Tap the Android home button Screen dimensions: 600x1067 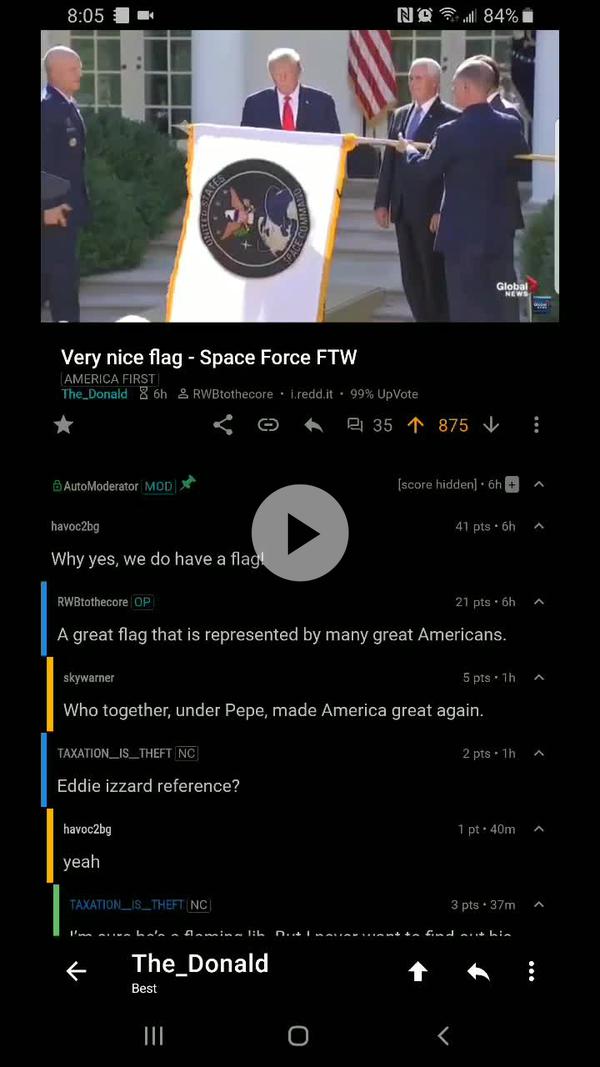click(298, 1036)
